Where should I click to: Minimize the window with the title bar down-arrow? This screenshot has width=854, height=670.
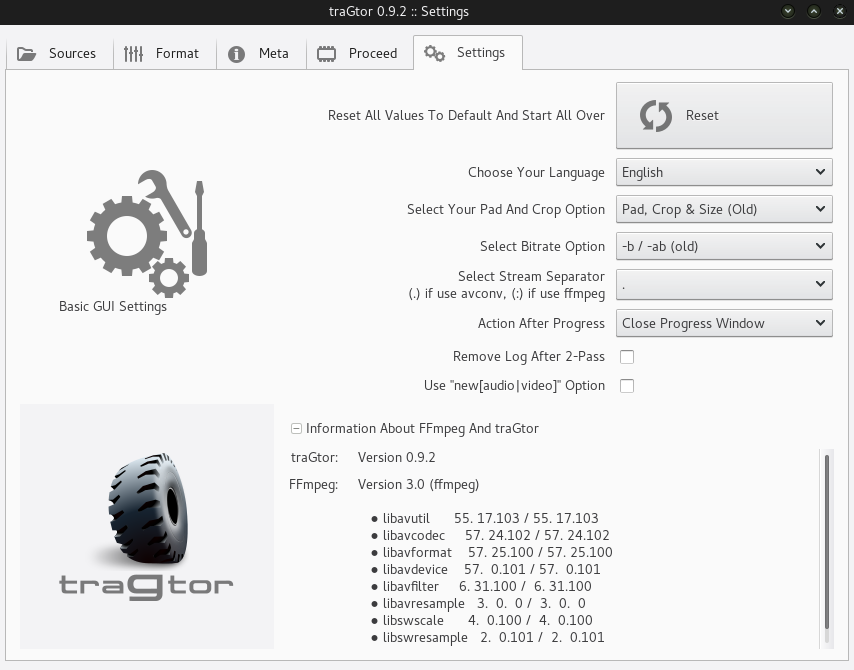point(788,11)
